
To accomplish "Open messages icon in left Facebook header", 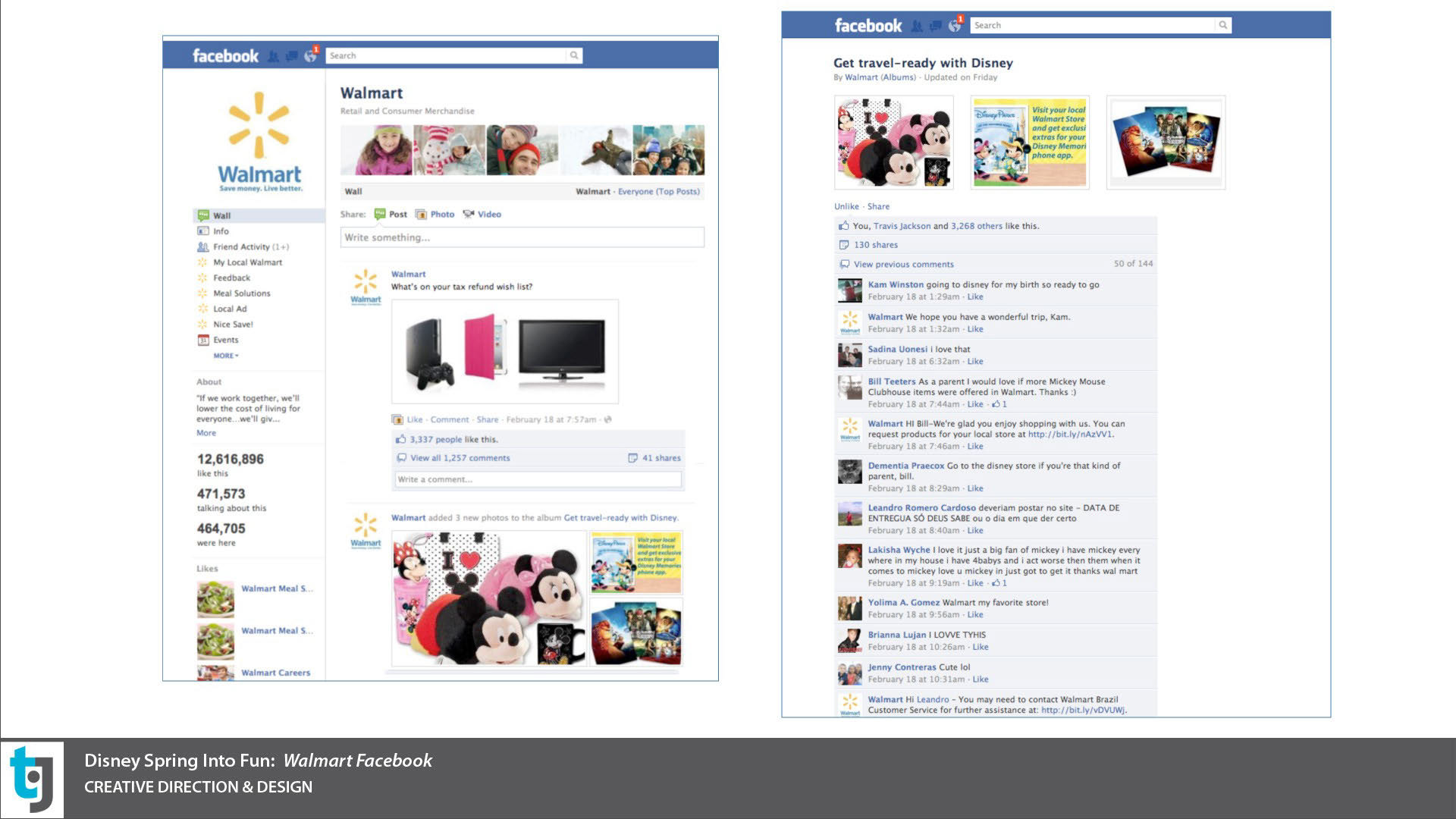I will pos(291,56).
